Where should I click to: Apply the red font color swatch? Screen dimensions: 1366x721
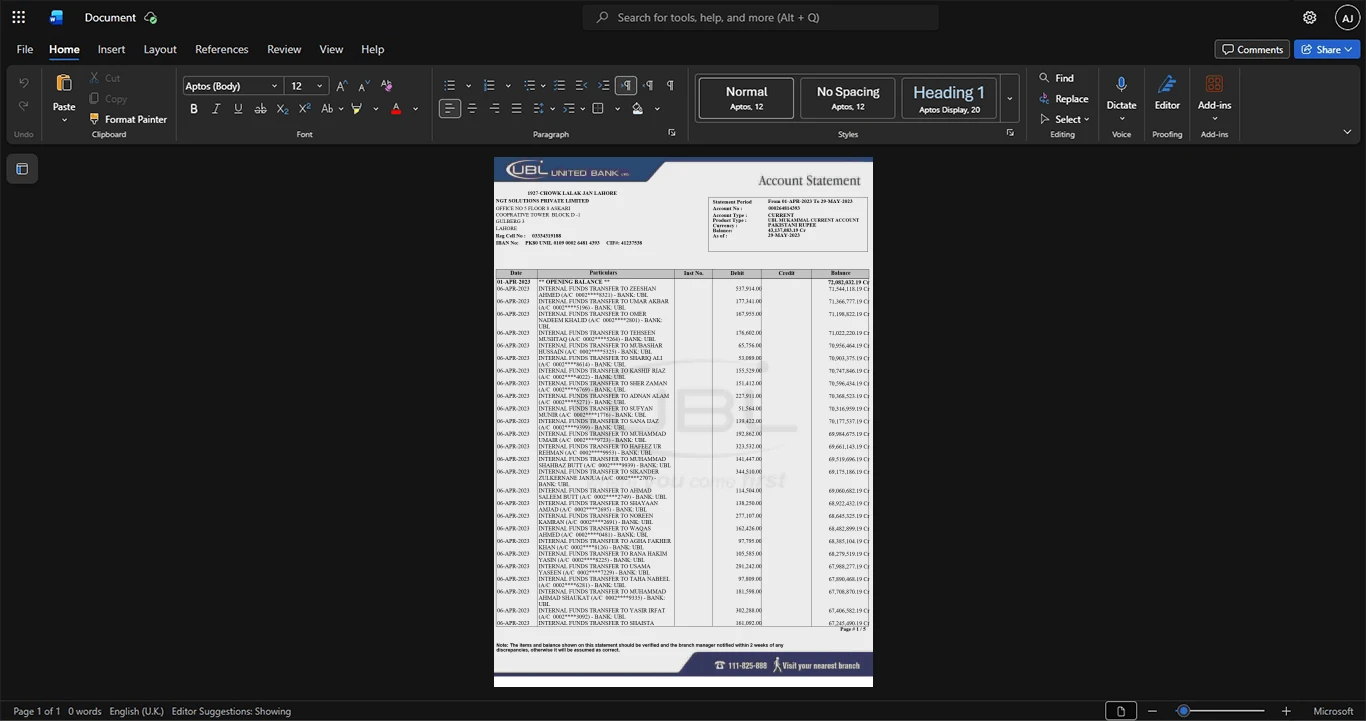click(396, 109)
